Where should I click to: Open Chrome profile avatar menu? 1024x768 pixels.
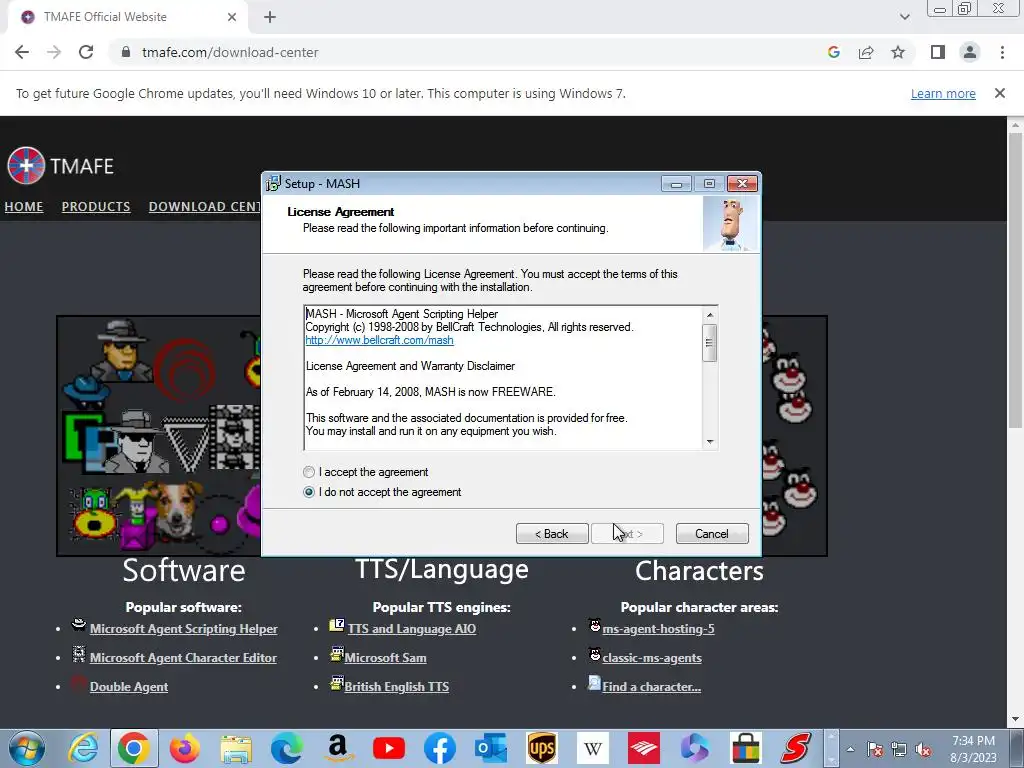970,52
